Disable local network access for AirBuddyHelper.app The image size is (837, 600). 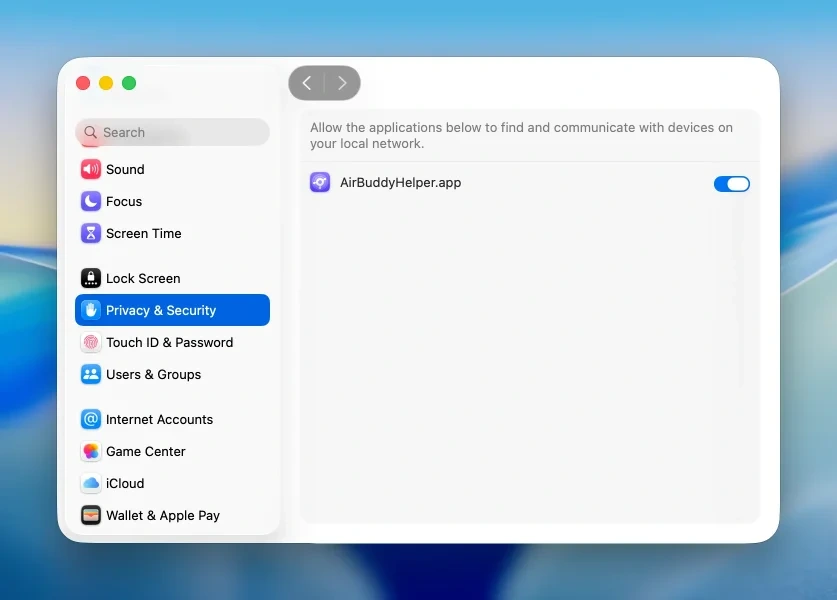pos(732,184)
